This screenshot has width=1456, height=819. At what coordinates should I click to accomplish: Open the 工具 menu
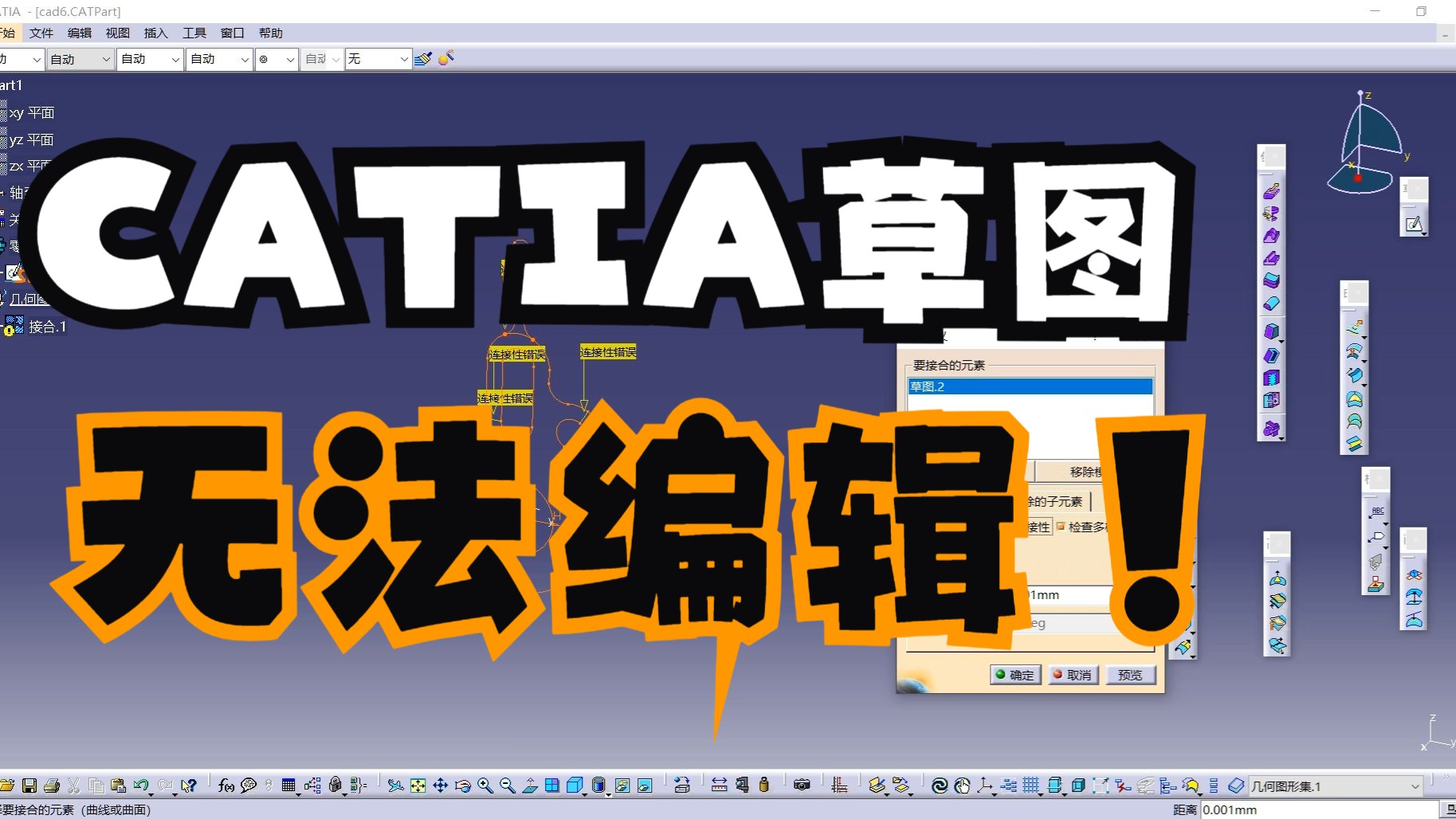point(194,33)
